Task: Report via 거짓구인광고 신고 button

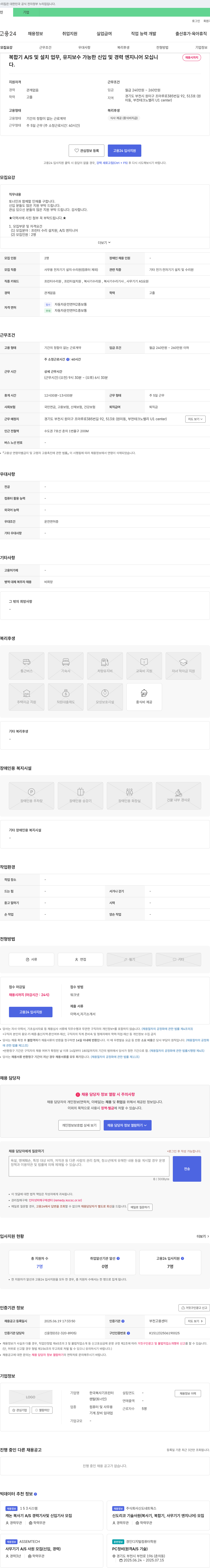Action: point(194,1307)
